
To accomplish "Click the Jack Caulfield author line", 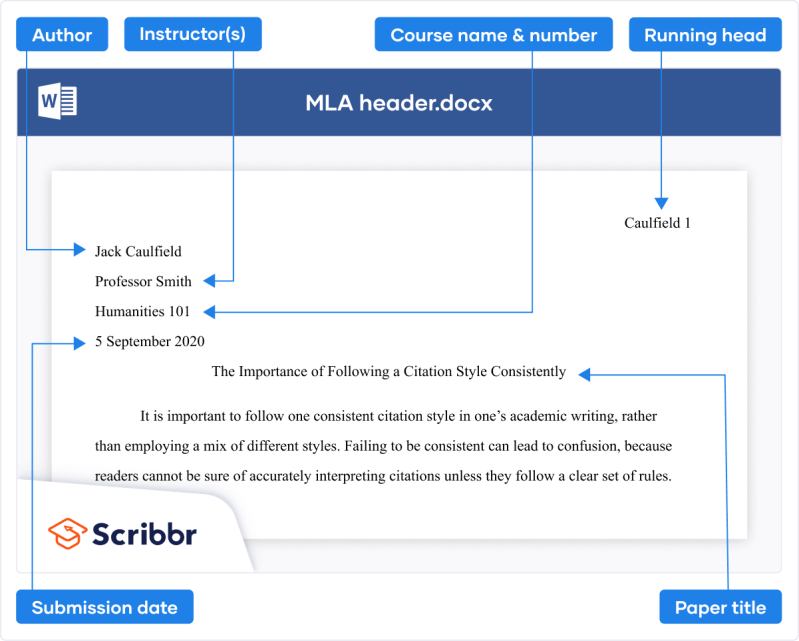I will pyautogui.click(x=138, y=252).
